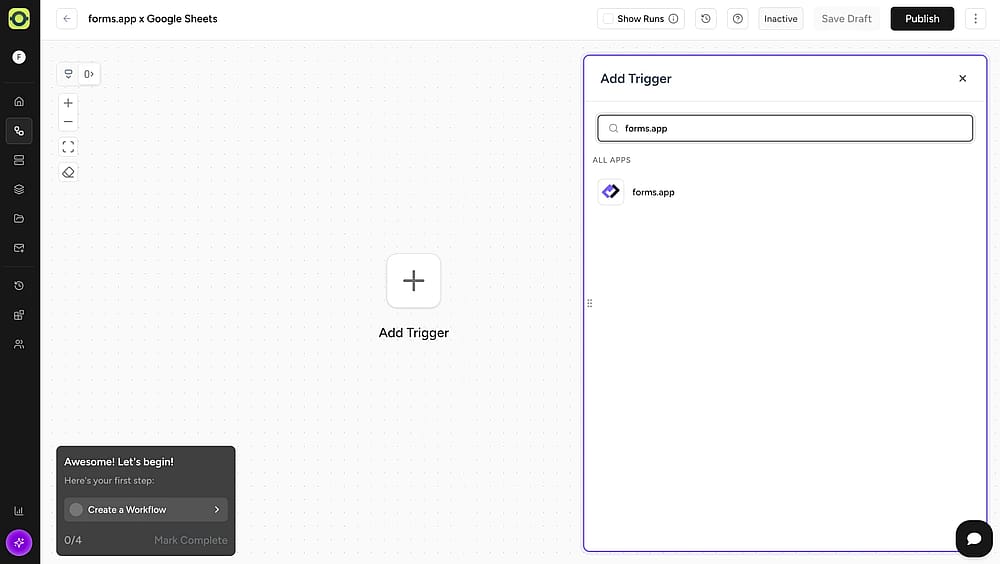Open the layers stack icon in the sidebar
The height and width of the screenshot is (564, 1000).
(19, 189)
